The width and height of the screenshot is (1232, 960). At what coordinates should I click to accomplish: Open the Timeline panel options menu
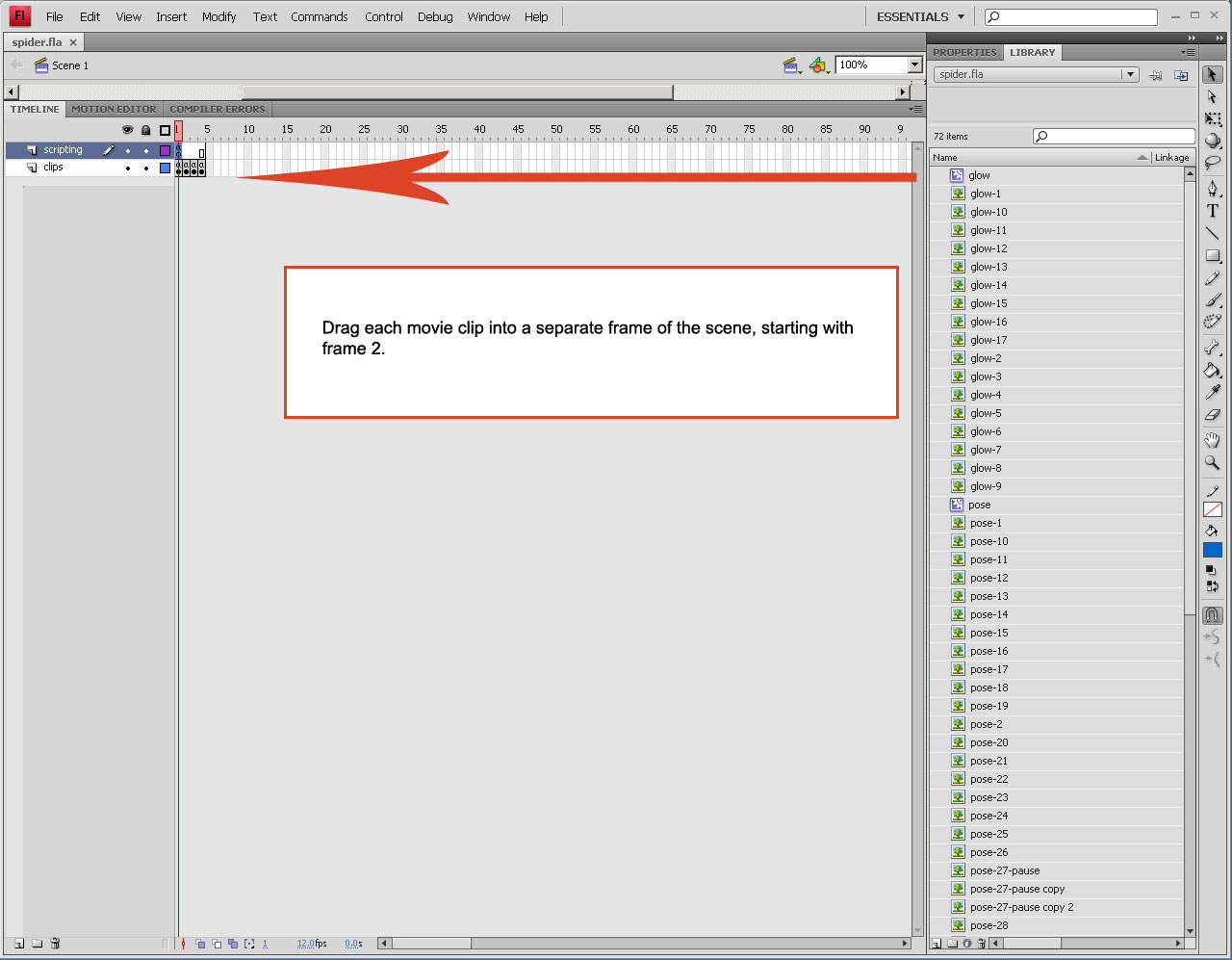(915, 109)
